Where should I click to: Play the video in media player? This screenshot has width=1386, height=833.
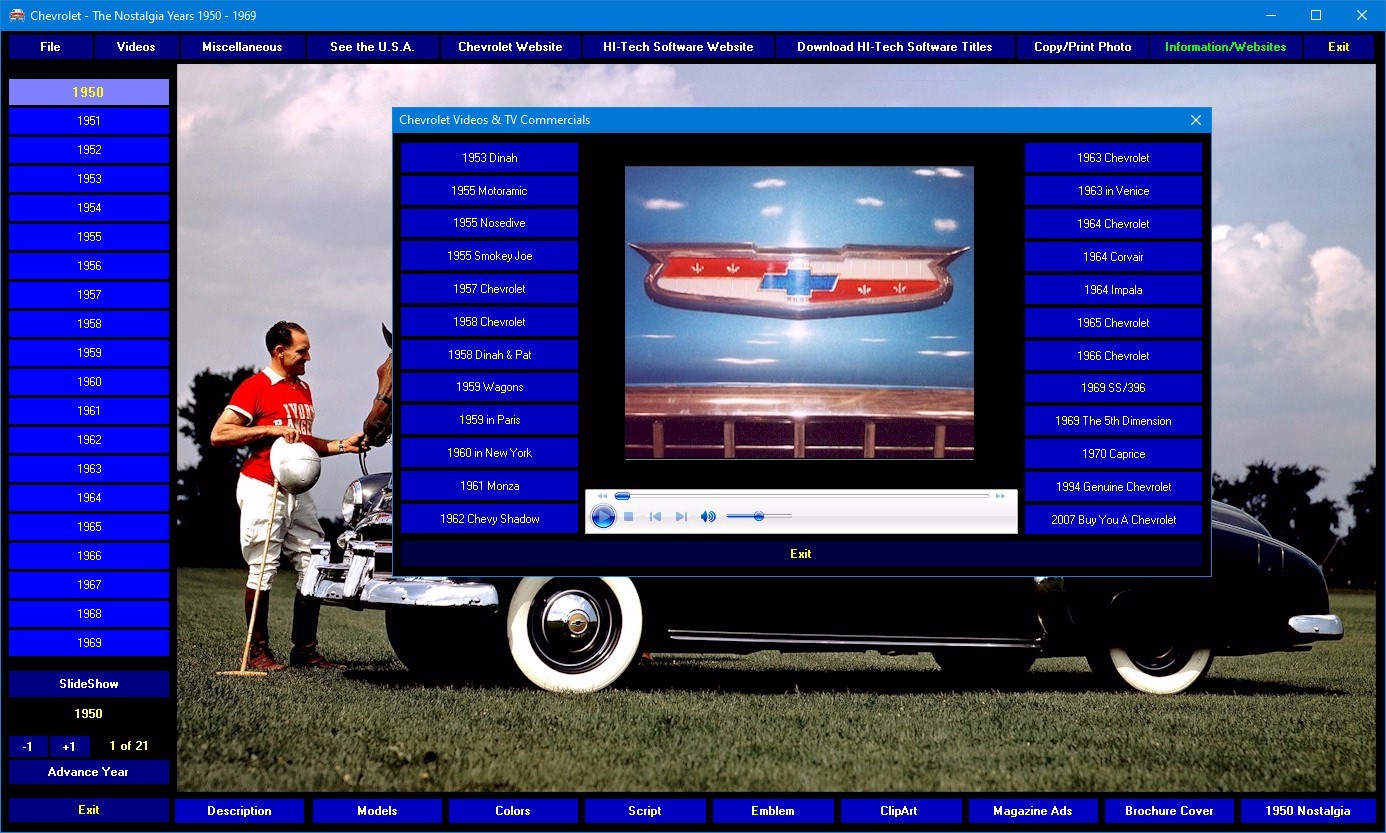click(603, 516)
